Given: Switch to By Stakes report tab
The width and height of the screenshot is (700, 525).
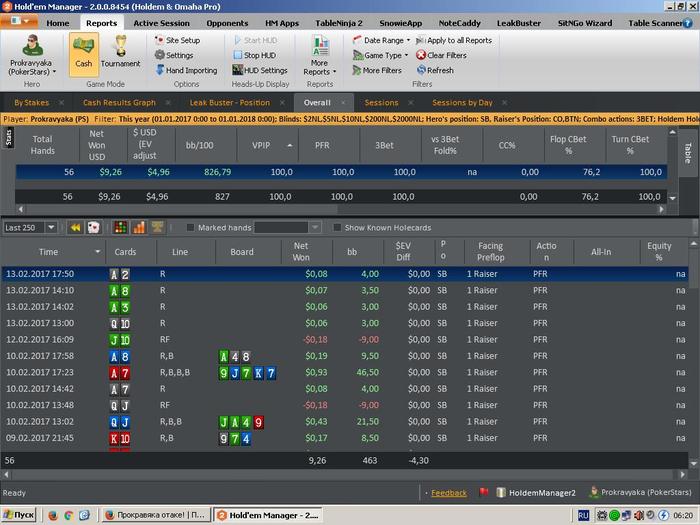Looking at the screenshot, I should 31,103.
